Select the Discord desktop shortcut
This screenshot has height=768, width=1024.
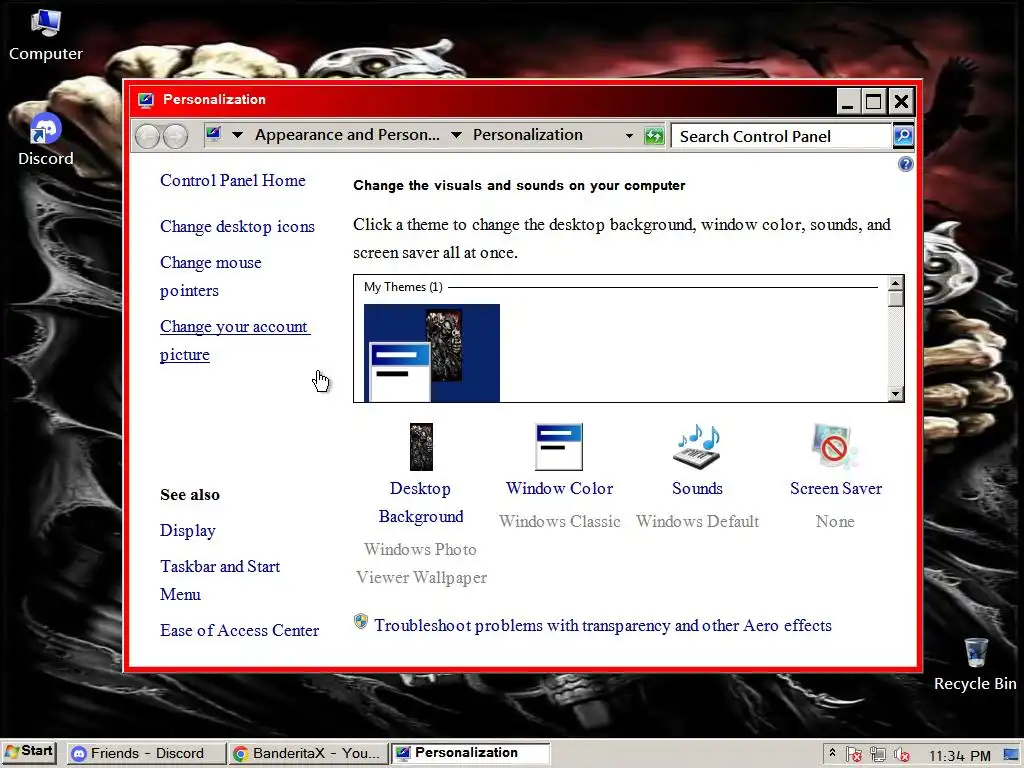point(46,139)
